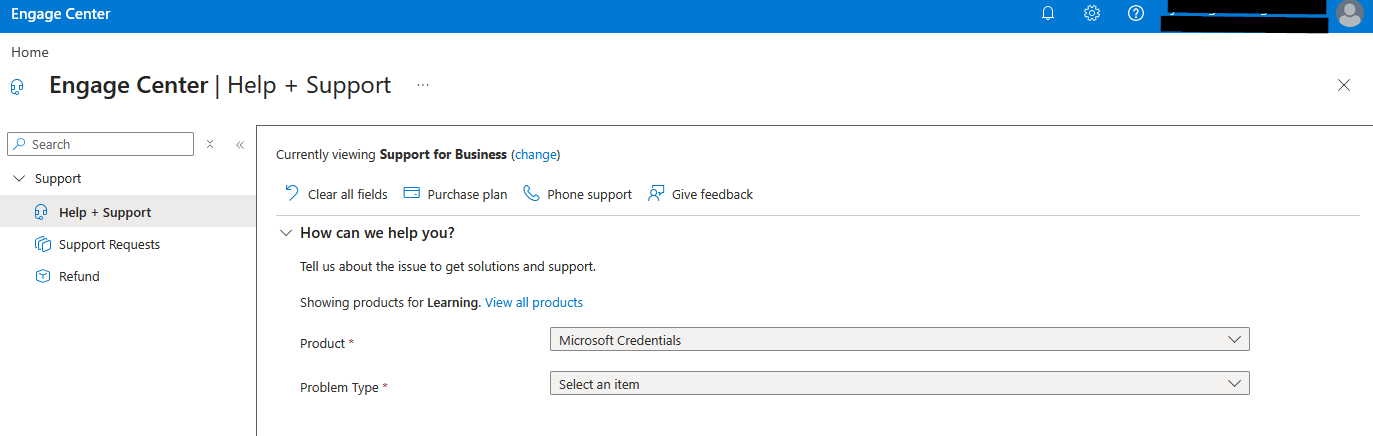Click the Purchase plan button
This screenshot has width=1373, height=436.
(x=455, y=194)
